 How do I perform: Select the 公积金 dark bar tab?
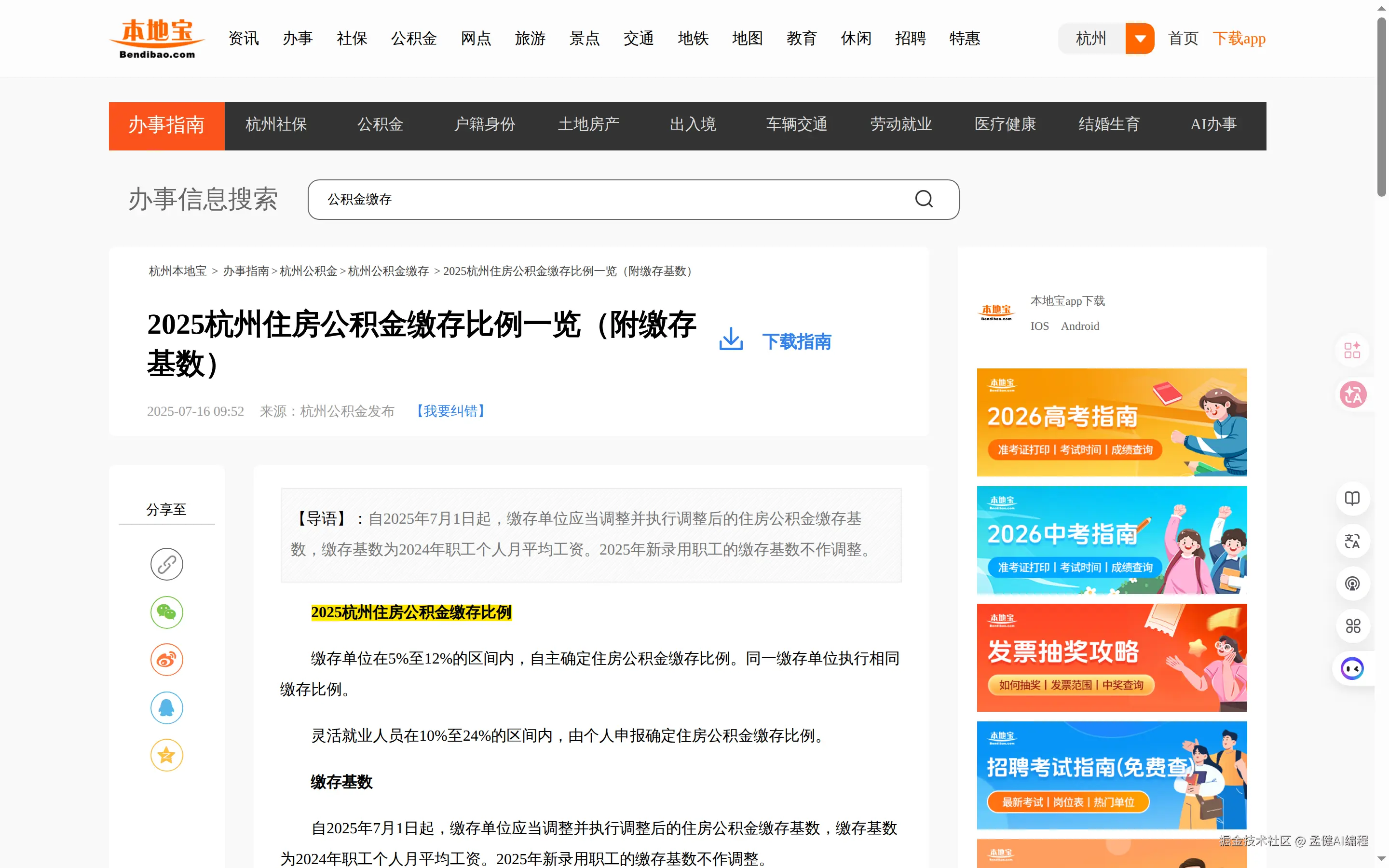[x=381, y=124]
